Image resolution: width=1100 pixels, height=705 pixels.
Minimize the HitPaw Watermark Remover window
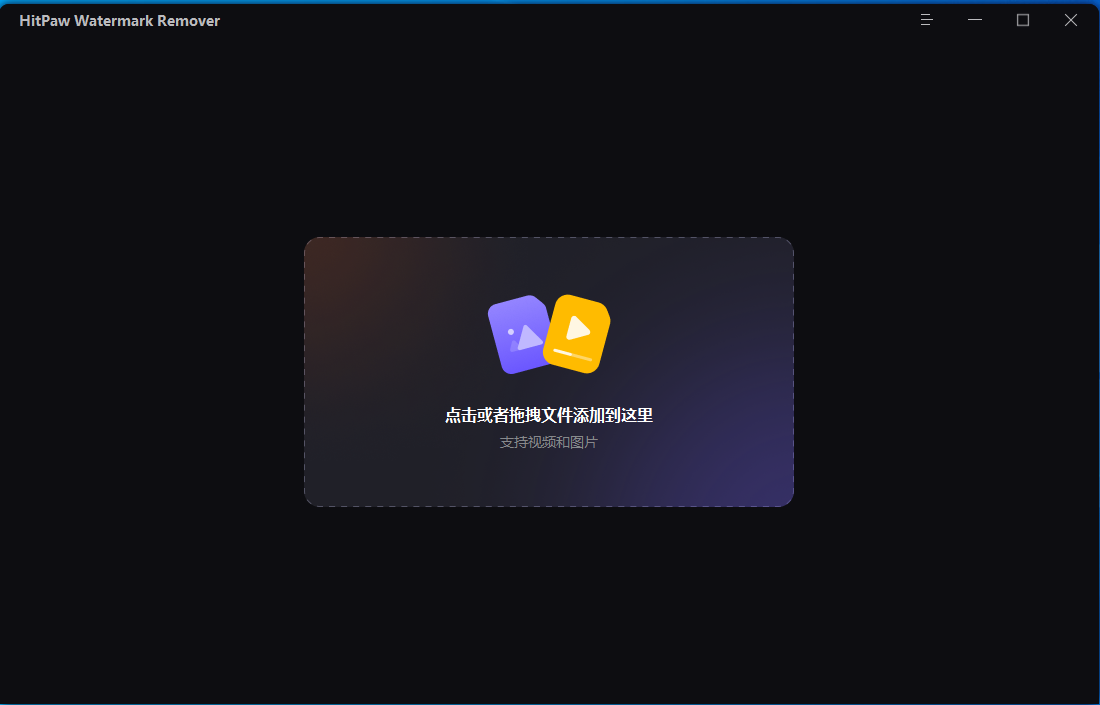(x=974, y=20)
